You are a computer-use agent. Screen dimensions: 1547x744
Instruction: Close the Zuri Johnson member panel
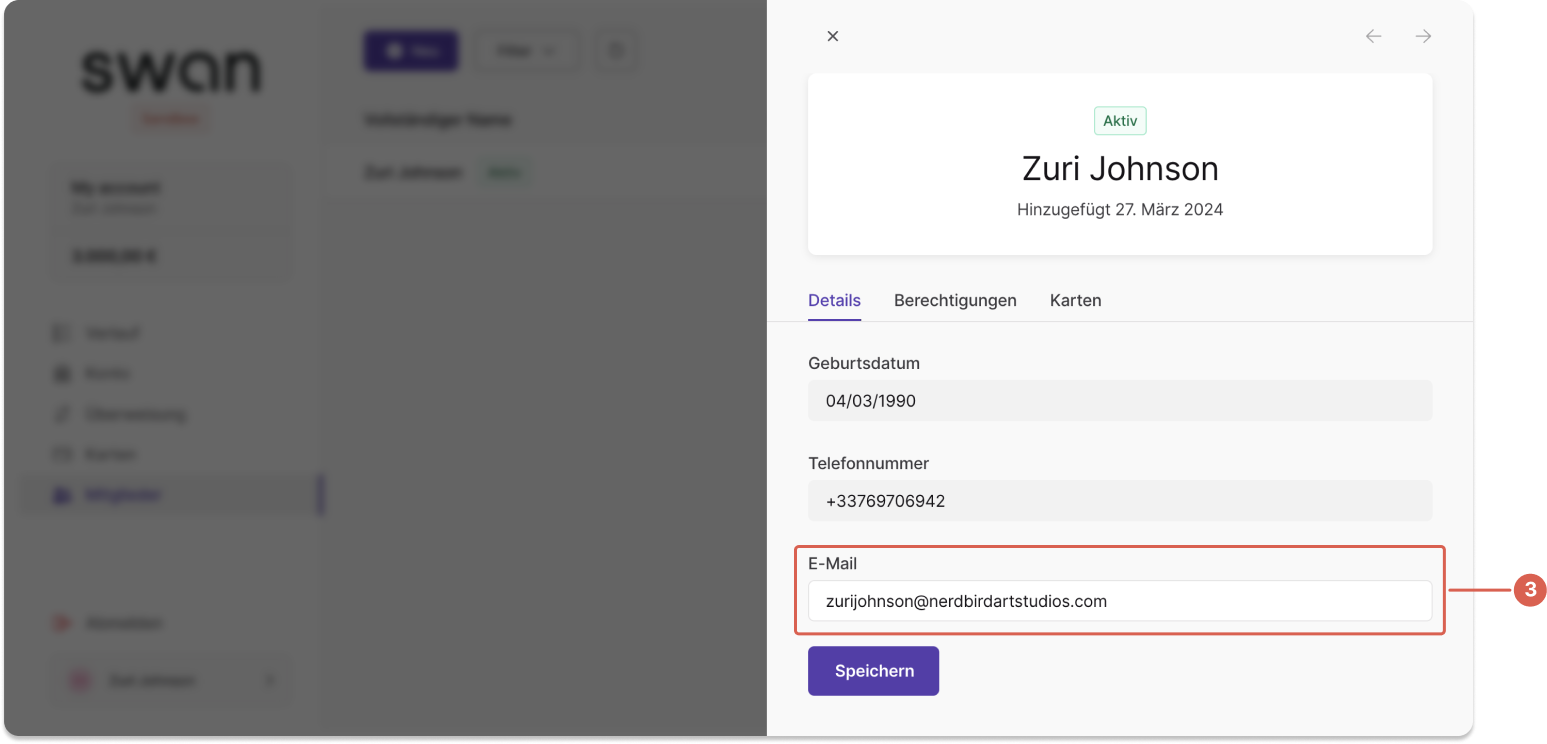(x=832, y=36)
